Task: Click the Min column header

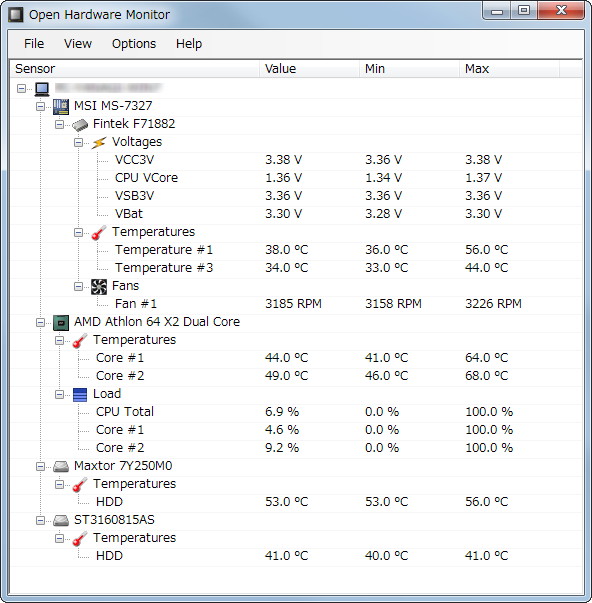Action: pyautogui.click(x=410, y=69)
